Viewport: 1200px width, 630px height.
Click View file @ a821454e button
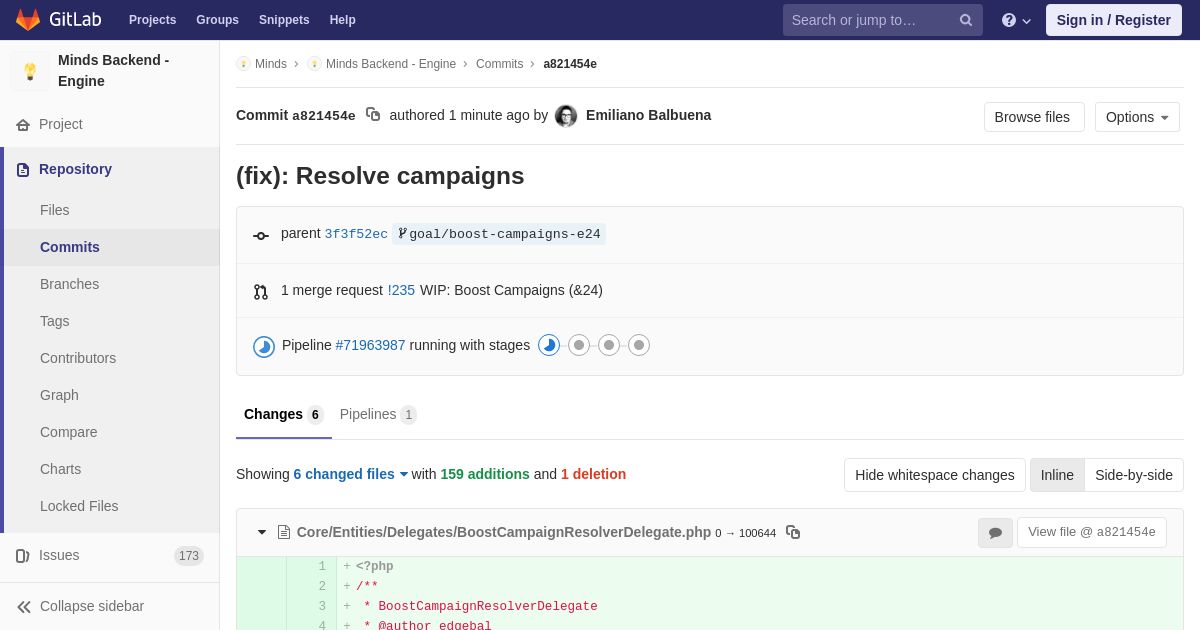point(1092,532)
